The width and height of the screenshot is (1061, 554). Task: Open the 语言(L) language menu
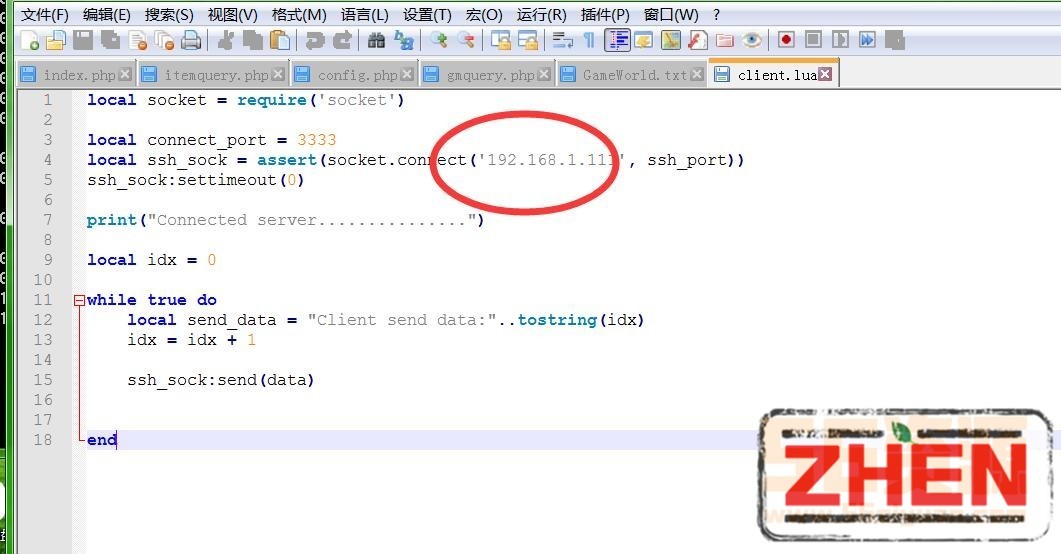coord(364,15)
